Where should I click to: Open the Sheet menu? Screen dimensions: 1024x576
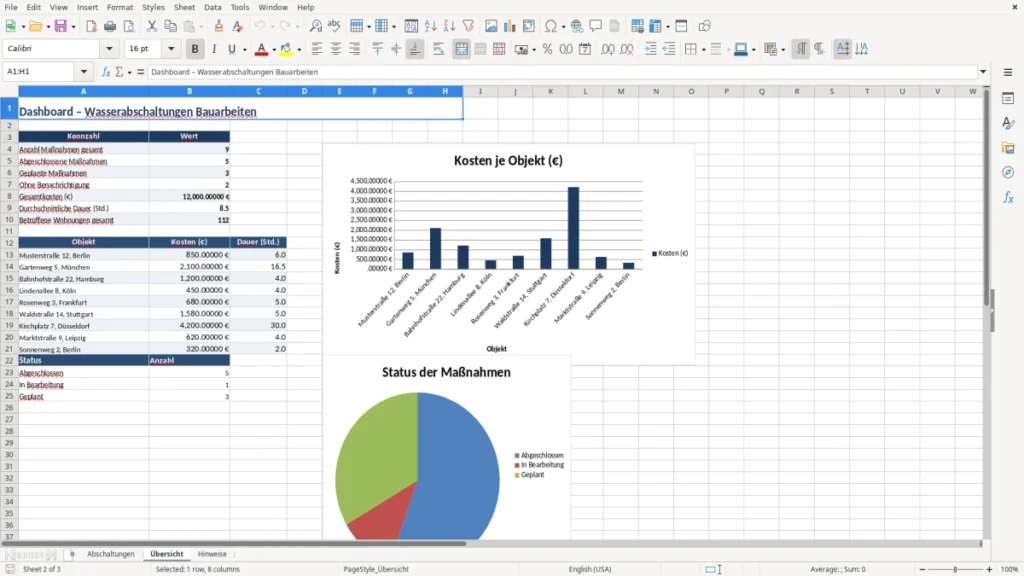[184, 7]
